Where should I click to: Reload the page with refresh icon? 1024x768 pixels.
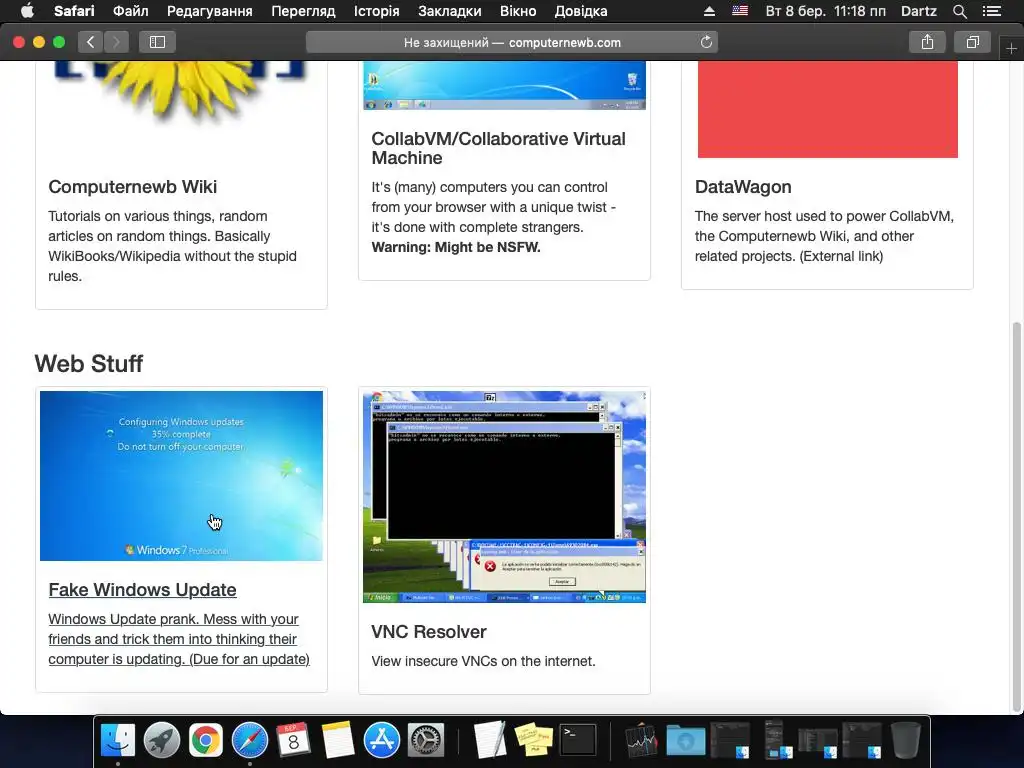(x=706, y=42)
